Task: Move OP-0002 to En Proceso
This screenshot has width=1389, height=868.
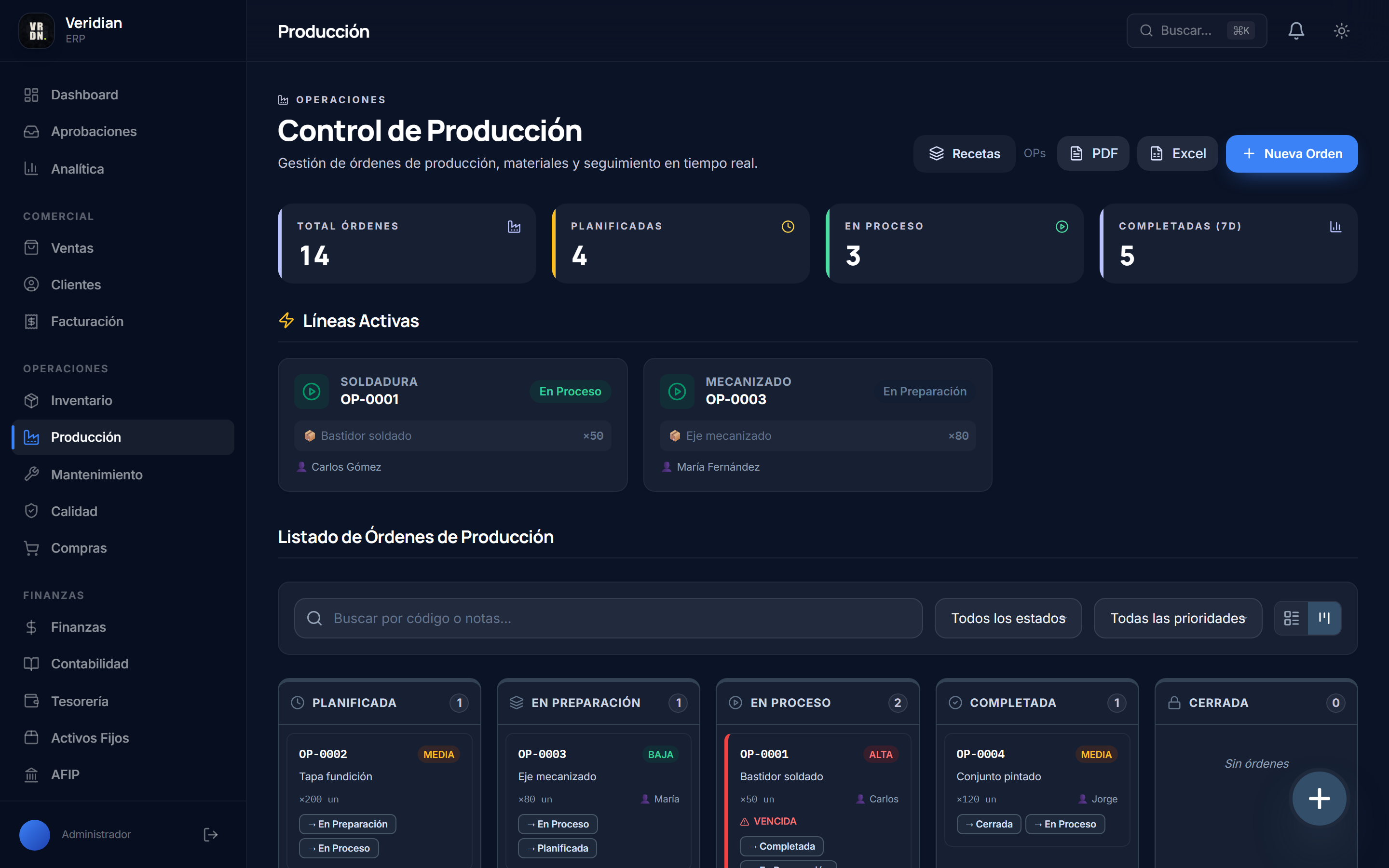Action: click(339, 848)
